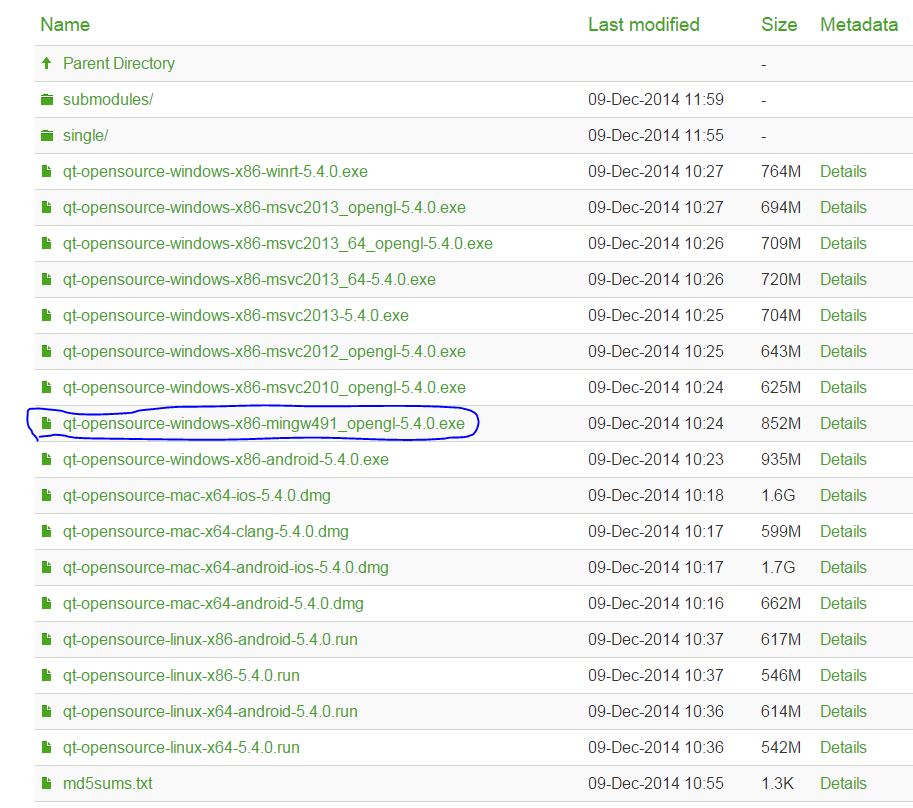The image size is (913, 808).
Task: Download qt-opensource-linux-x64-android-5.4.0.run
Action: coord(210,712)
